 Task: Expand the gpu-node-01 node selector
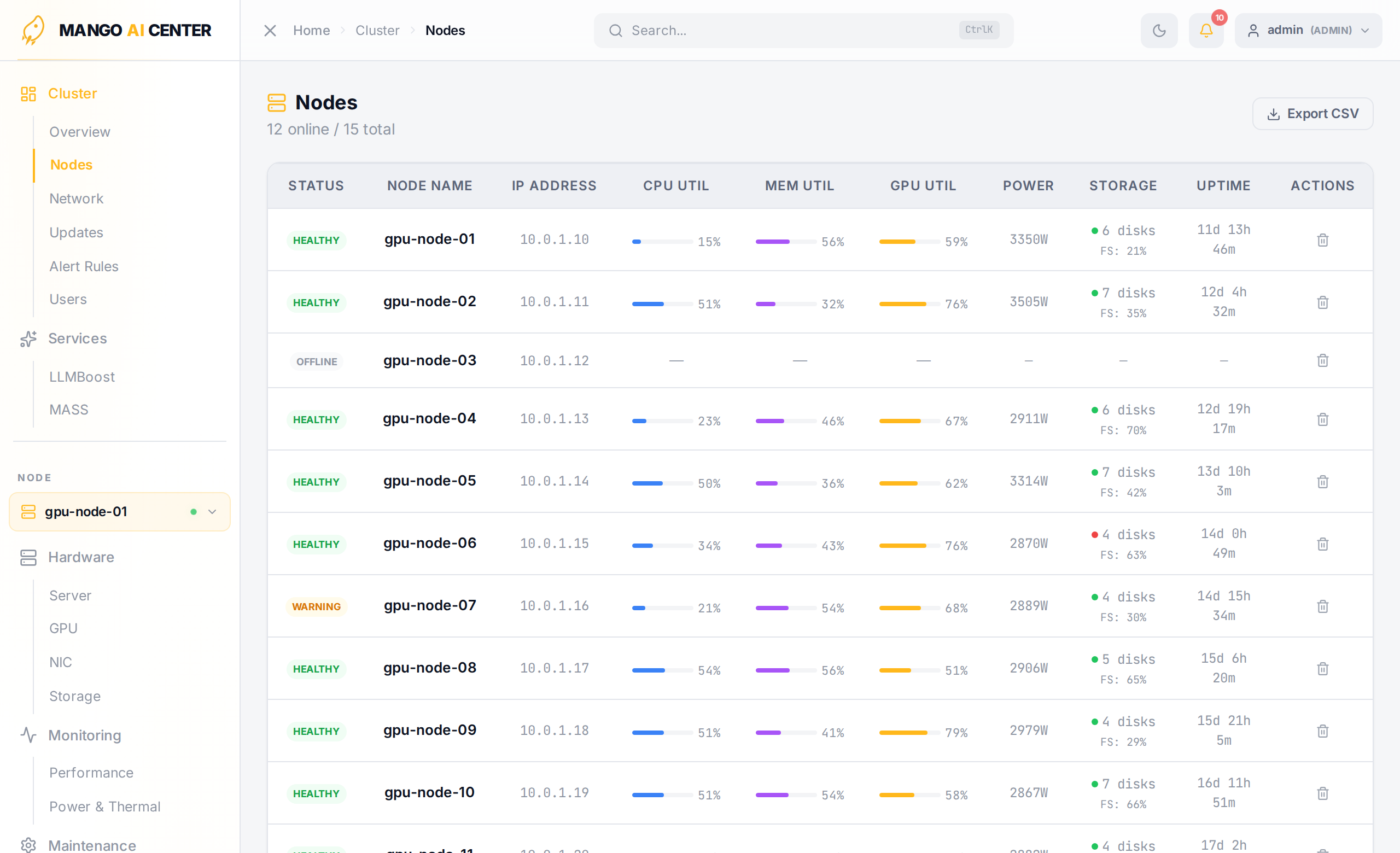click(120, 512)
